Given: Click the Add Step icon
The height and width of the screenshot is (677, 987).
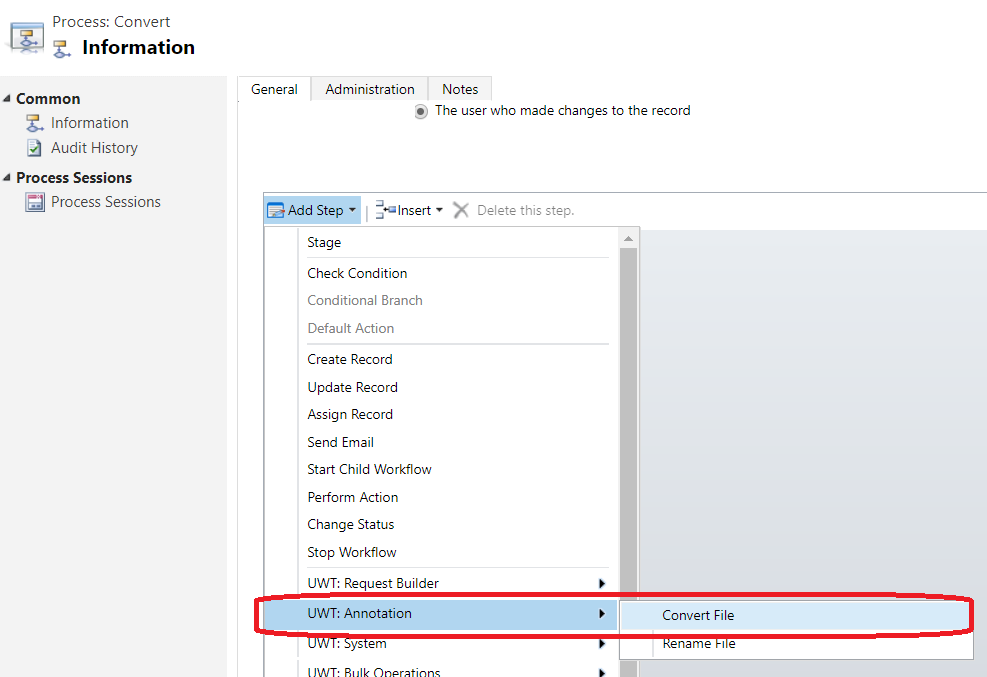Looking at the screenshot, I should pos(276,210).
